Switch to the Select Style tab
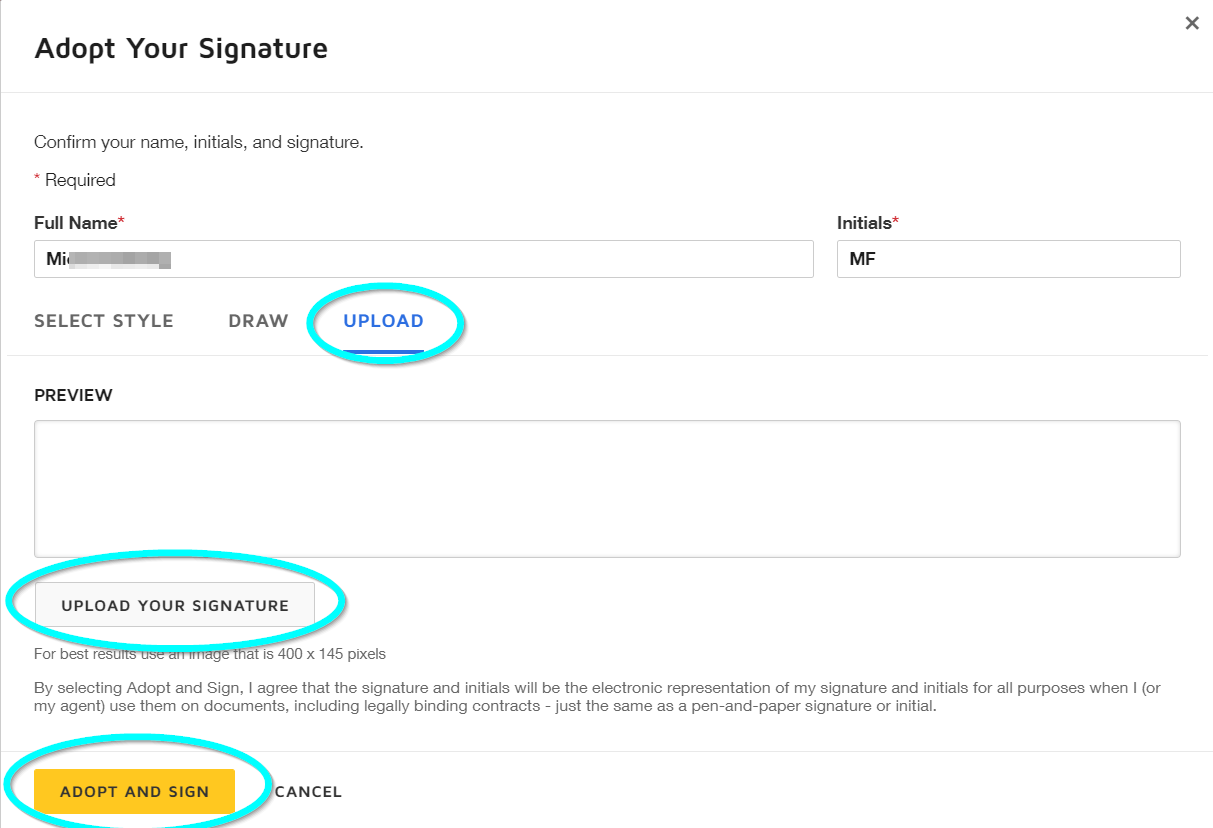The width and height of the screenshot is (1213, 828). tap(104, 321)
